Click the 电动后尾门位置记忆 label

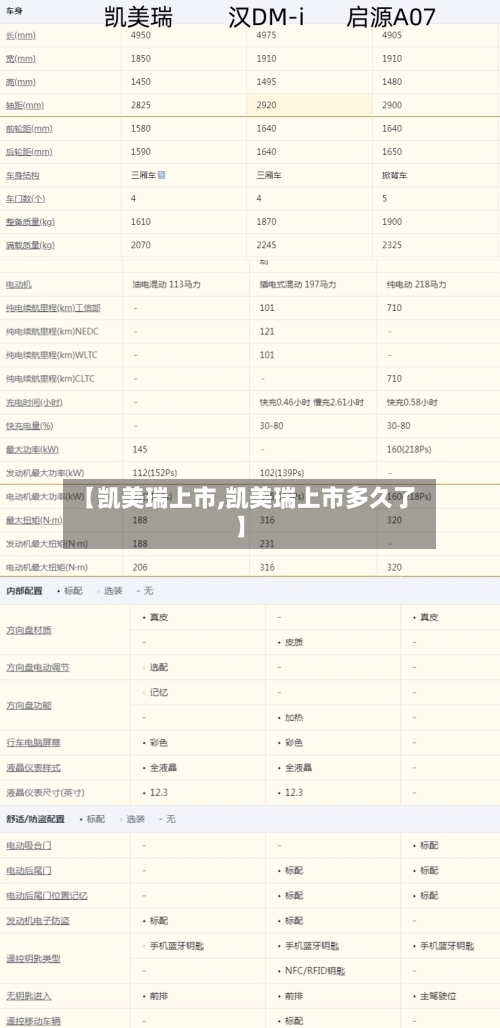[47, 896]
